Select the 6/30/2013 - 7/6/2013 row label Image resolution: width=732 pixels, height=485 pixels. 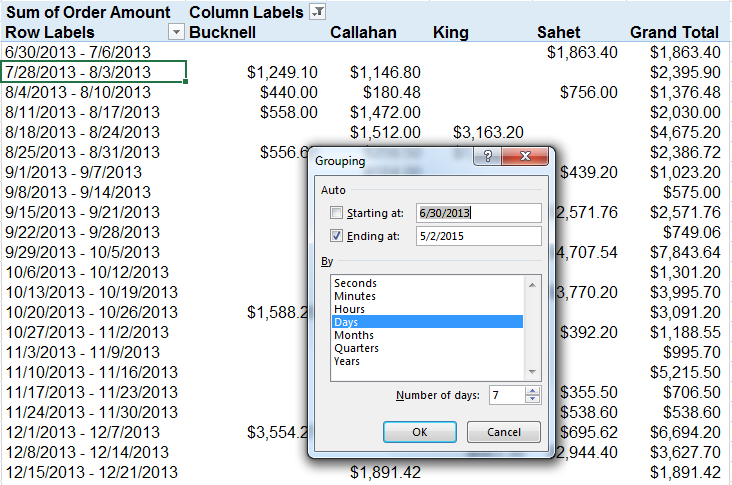click(x=78, y=52)
